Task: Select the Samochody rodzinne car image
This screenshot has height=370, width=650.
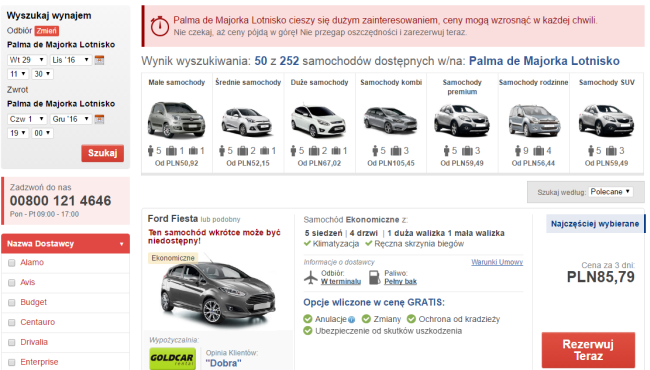Action: pyautogui.click(x=534, y=120)
